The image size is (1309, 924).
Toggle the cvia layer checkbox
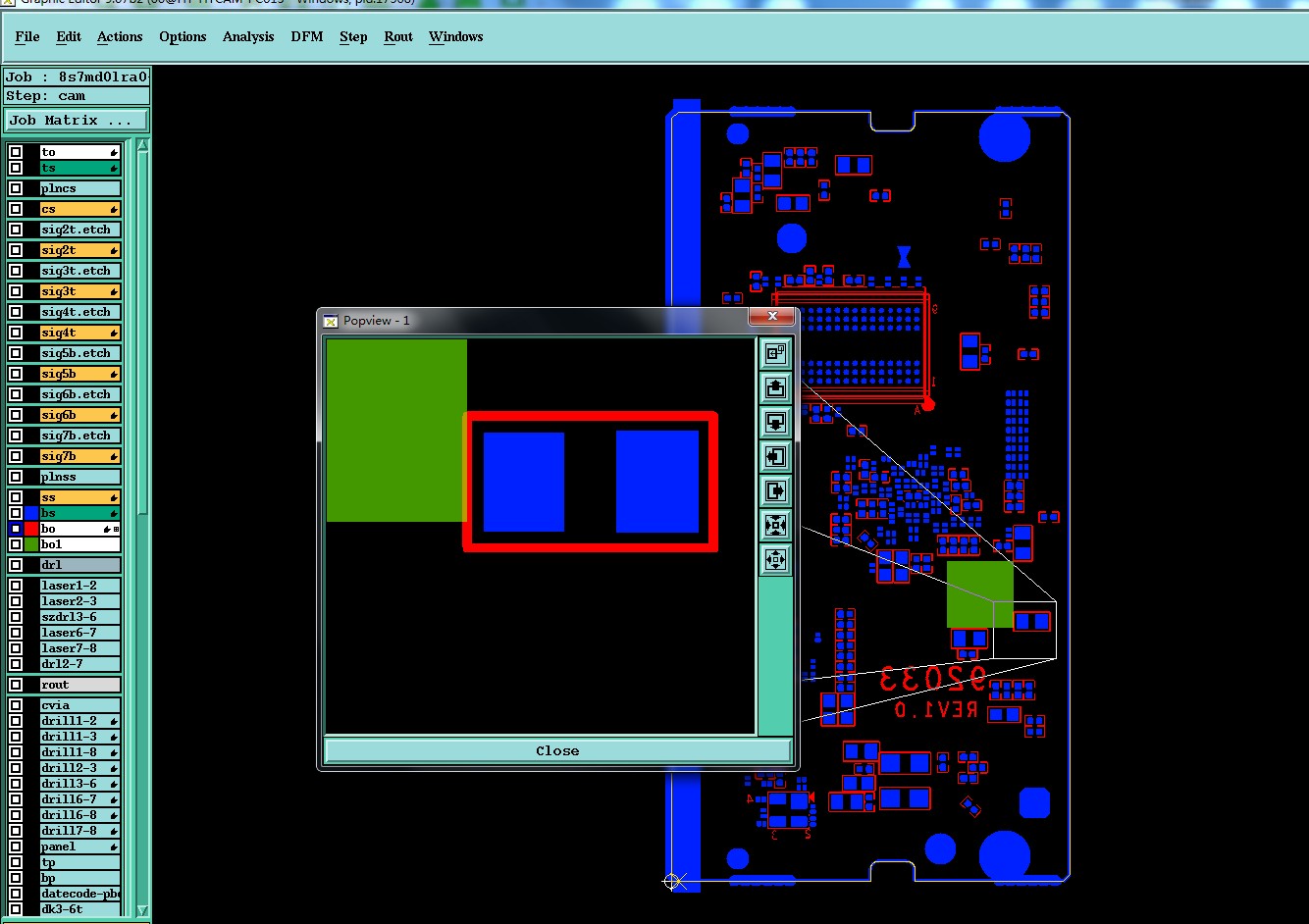tap(16, 705)
